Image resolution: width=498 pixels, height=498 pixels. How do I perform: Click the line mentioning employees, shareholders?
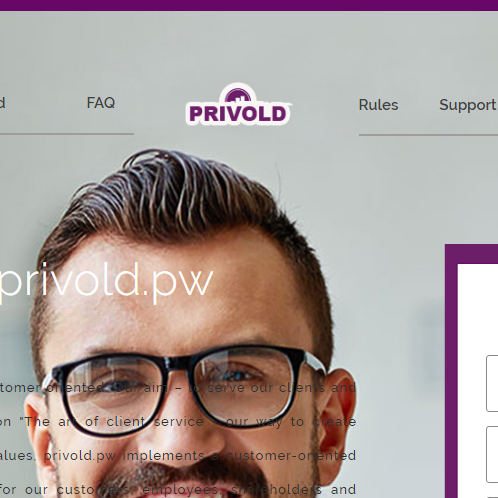pyautogui.click(x=178, y=490)
